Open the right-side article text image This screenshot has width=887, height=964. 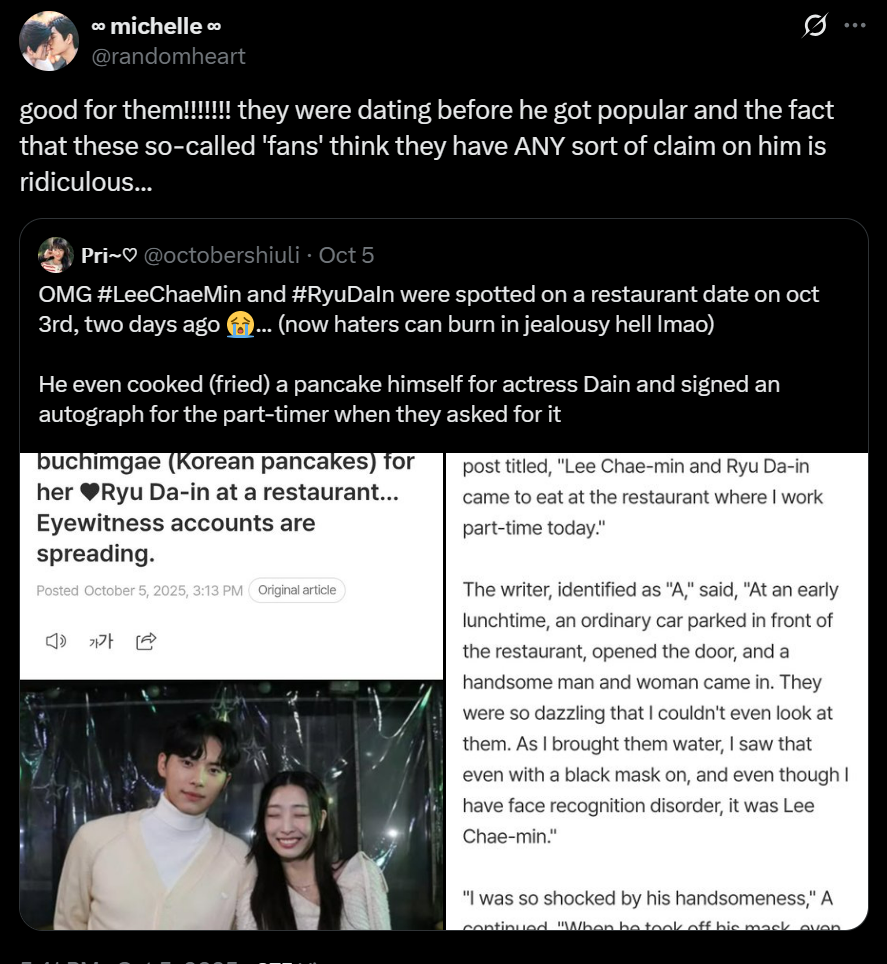coord(656,690)
